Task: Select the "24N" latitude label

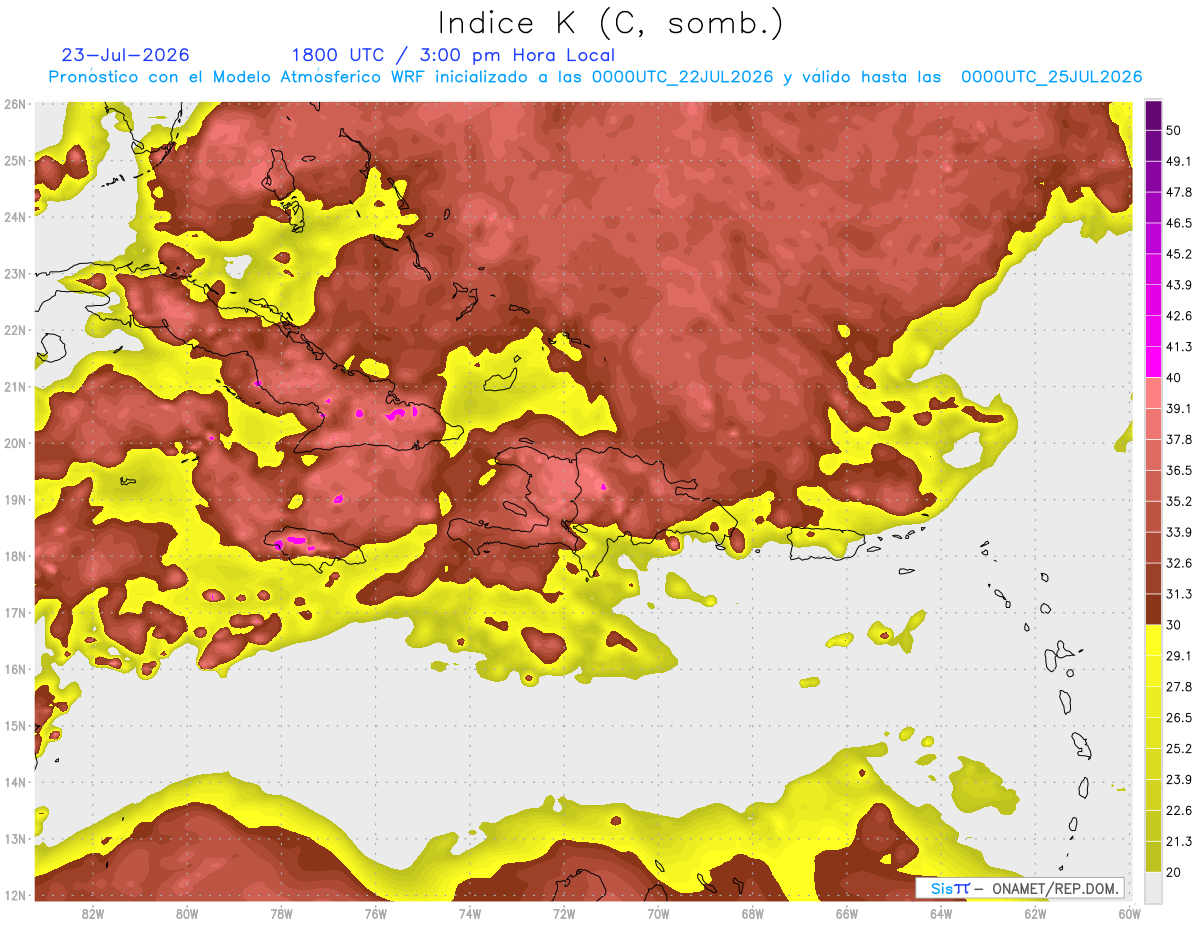Action: click(15, 216)
